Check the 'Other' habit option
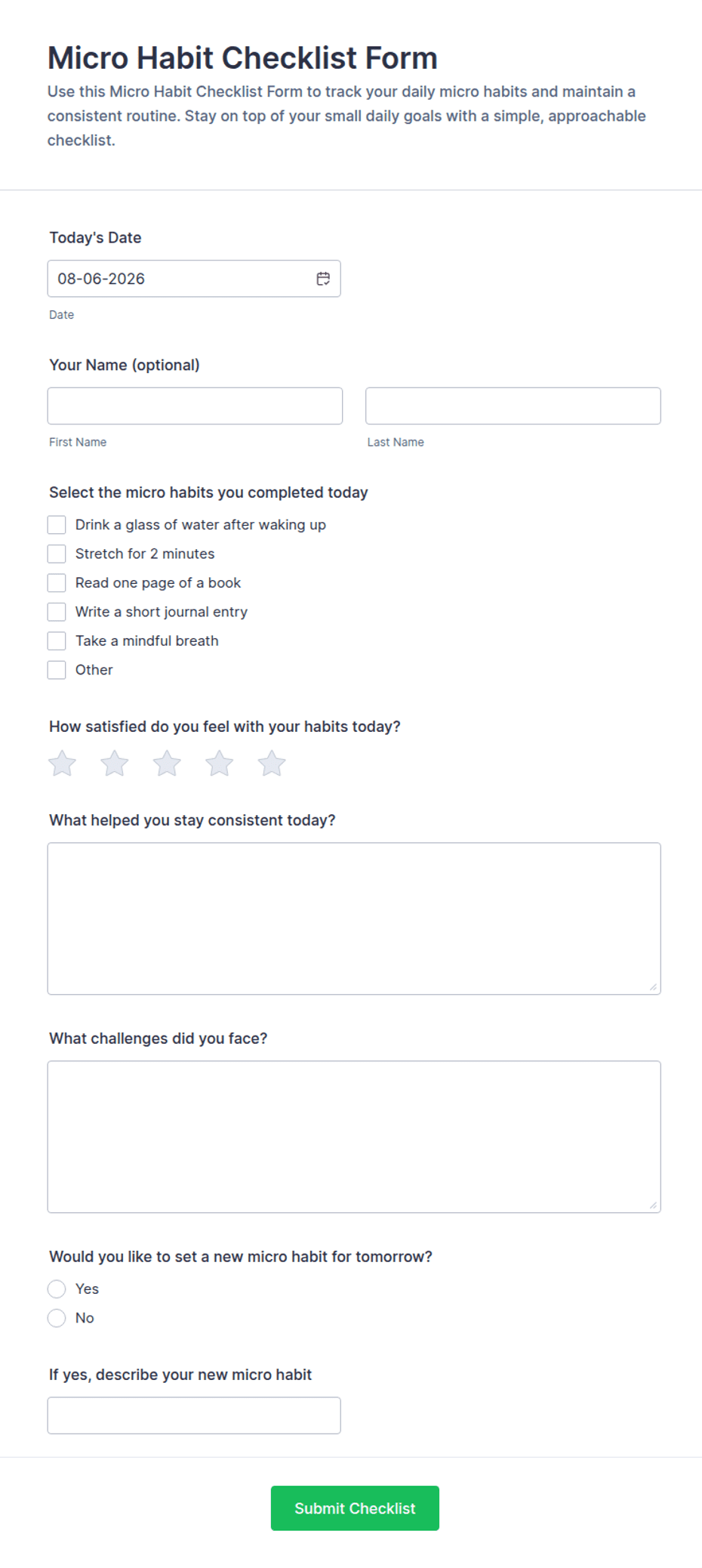This screenshot has width=702, height=1568. [x=57, y=670]
